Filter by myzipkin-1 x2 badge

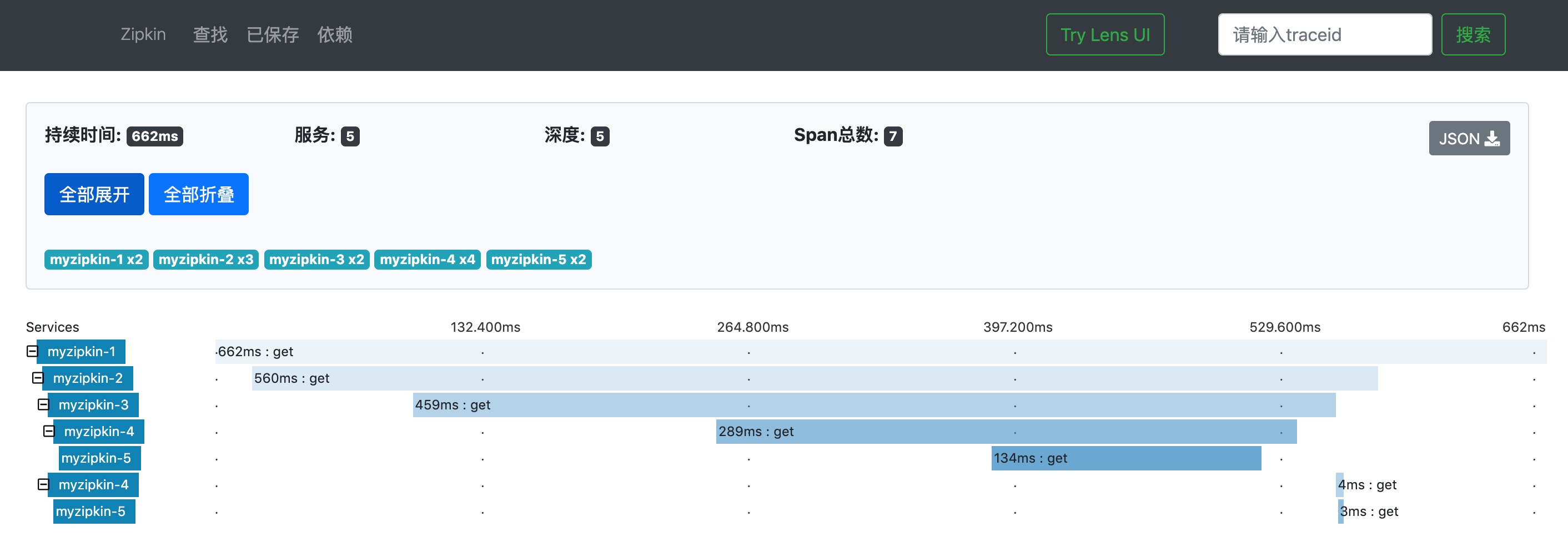tap(96, 260)
